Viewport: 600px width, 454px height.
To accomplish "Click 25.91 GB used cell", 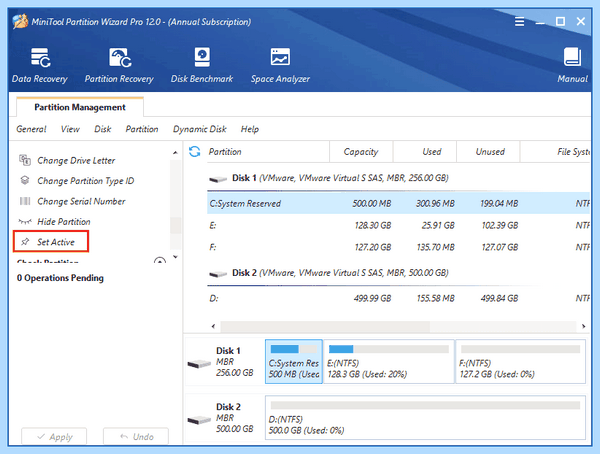I will 438,225.
